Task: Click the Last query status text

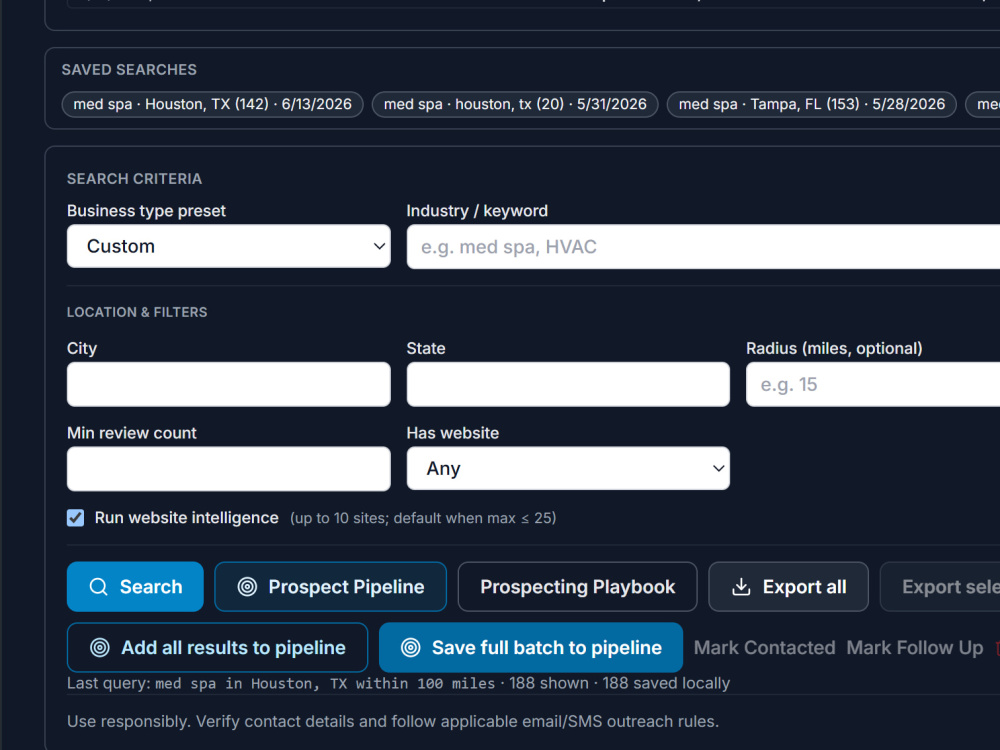Action: coord(399,684)
